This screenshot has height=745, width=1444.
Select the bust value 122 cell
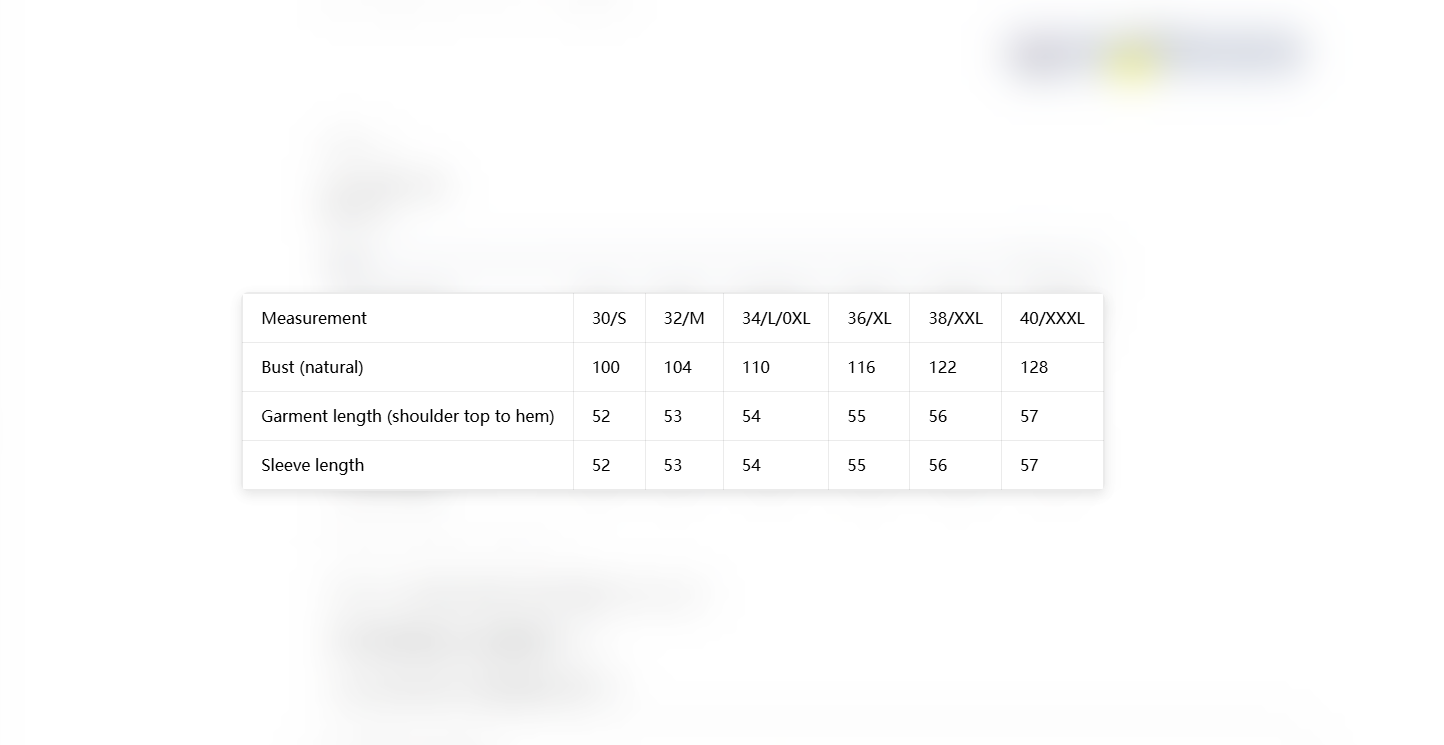click(x=956, y=367)
